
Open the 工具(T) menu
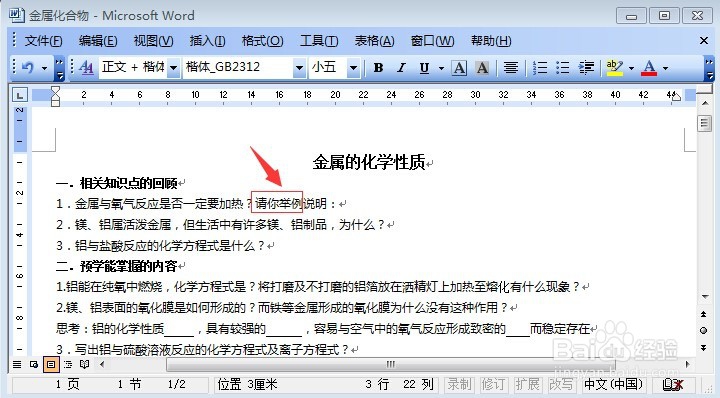pos(319,41)
